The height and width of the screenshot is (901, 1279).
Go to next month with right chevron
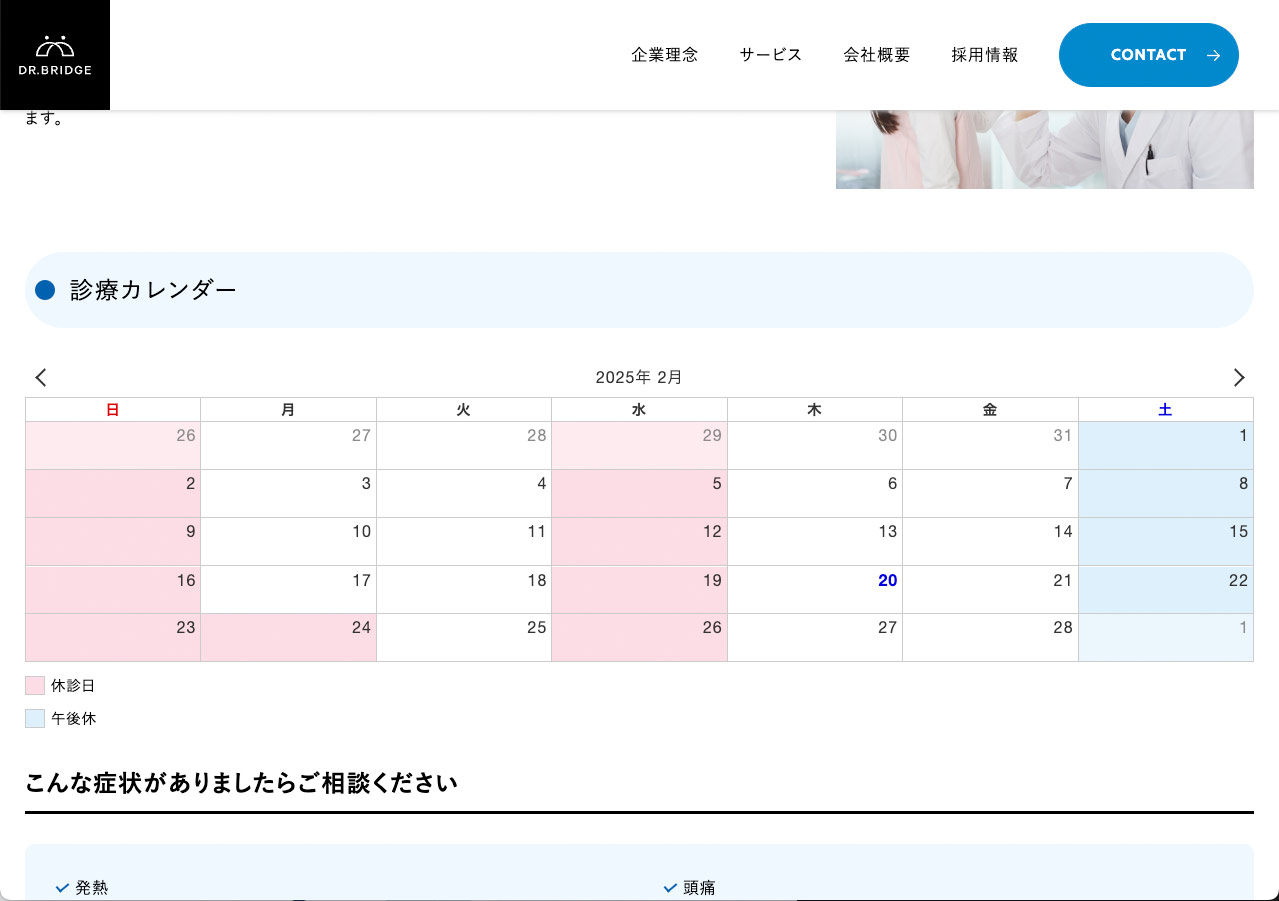point(1239,377)
